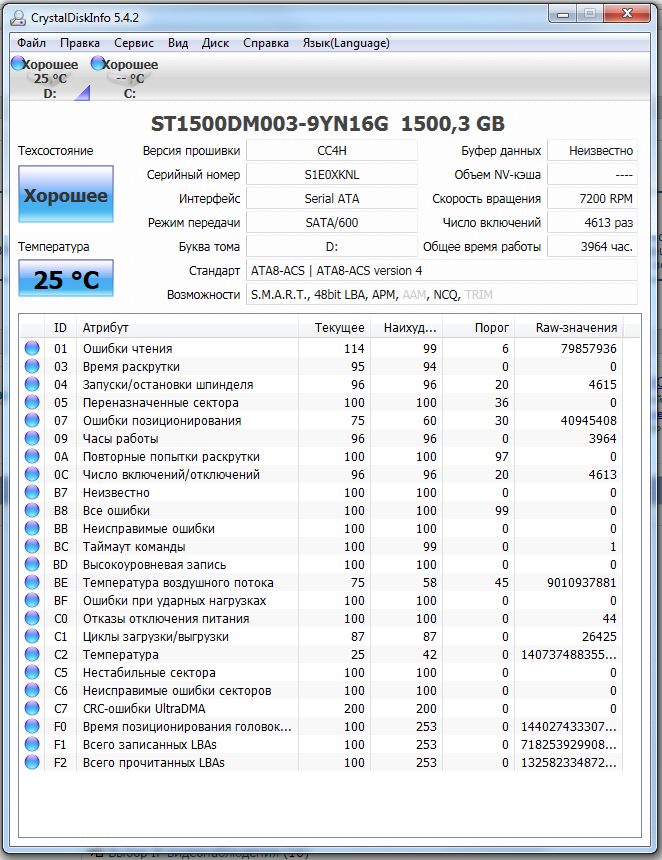Click the Raw-значения column header
This screenshot has height=860, width=662.
click(568, 327)
